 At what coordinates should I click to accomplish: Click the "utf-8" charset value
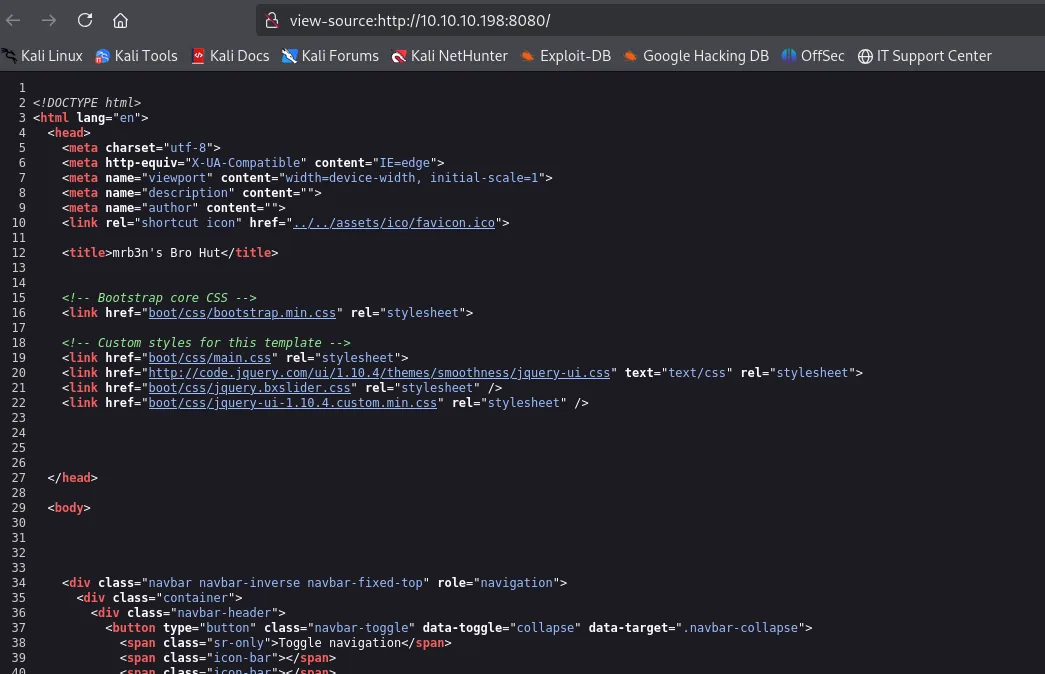(x=188, y=147)
